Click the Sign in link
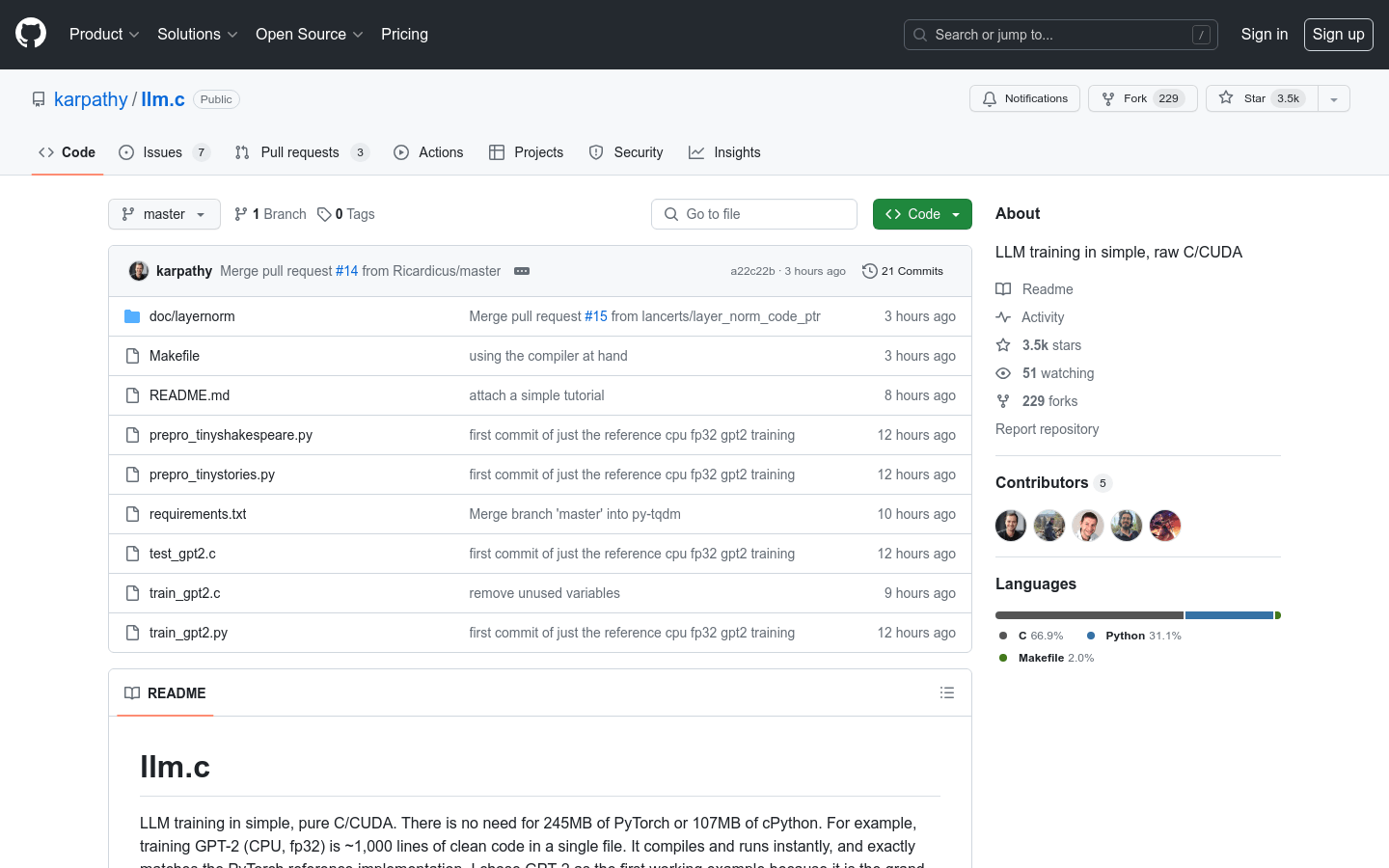 coord(1265,34)
